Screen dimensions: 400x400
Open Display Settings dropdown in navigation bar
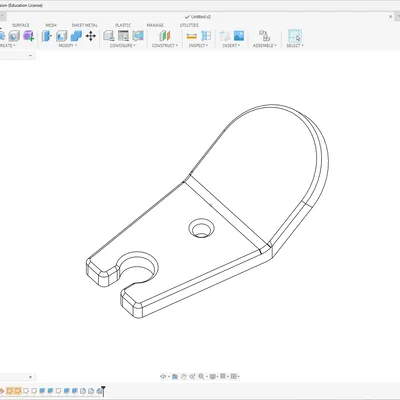click(214, 377)
